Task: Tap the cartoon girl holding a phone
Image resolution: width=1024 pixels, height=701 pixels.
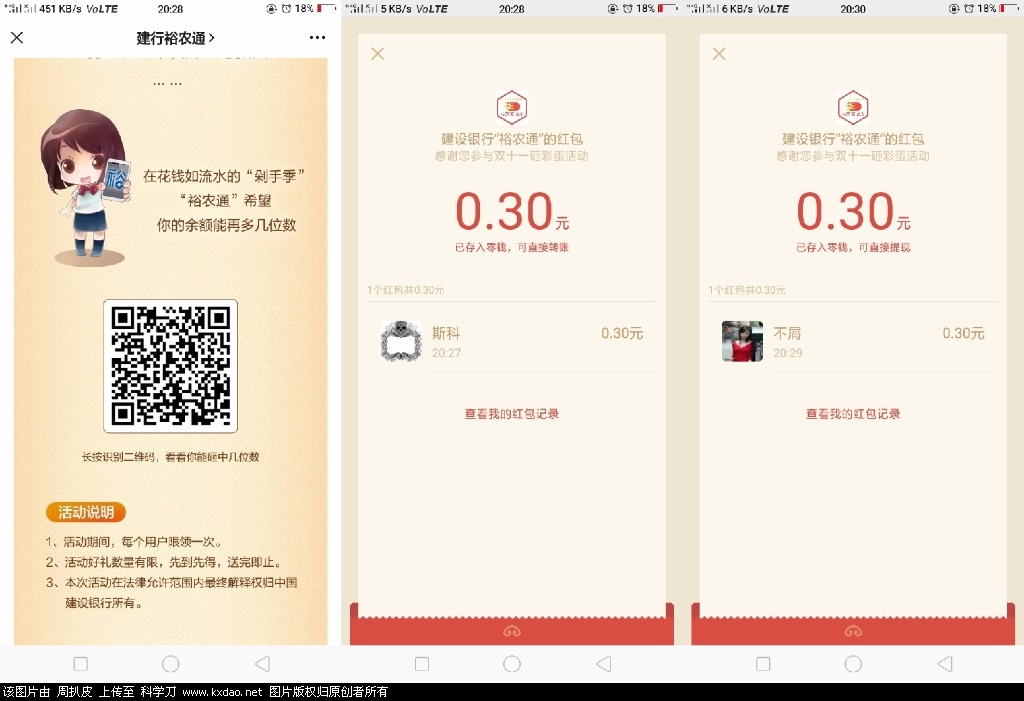Action: [x=84, y=187]
